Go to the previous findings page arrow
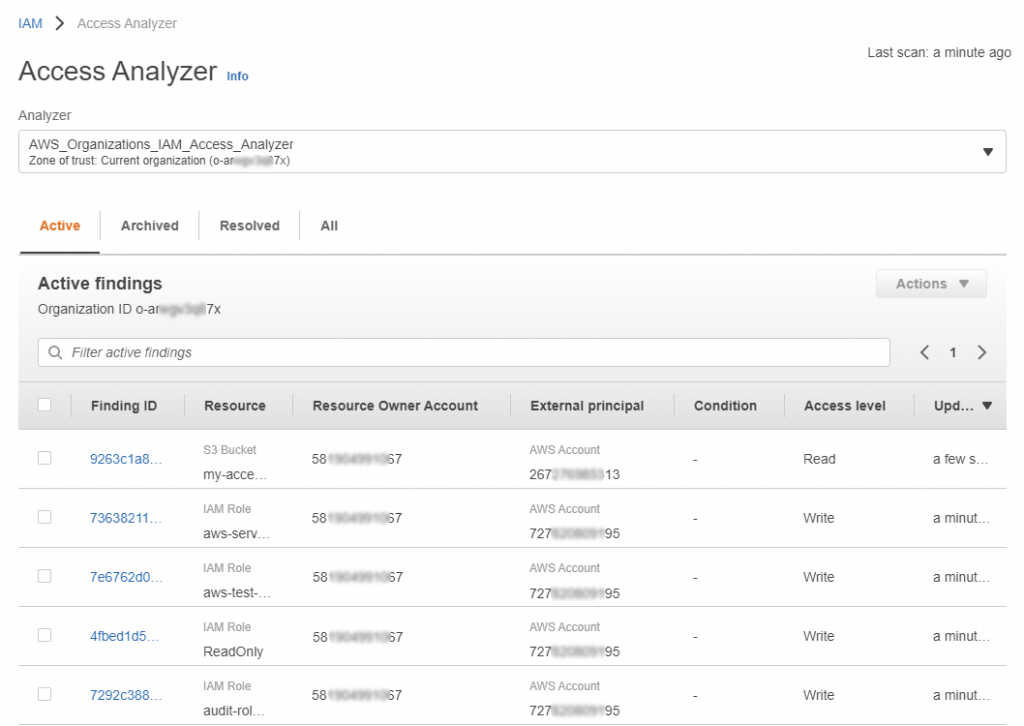Image resolution: width=1024 pixels, height=726 pixels. 925,353
